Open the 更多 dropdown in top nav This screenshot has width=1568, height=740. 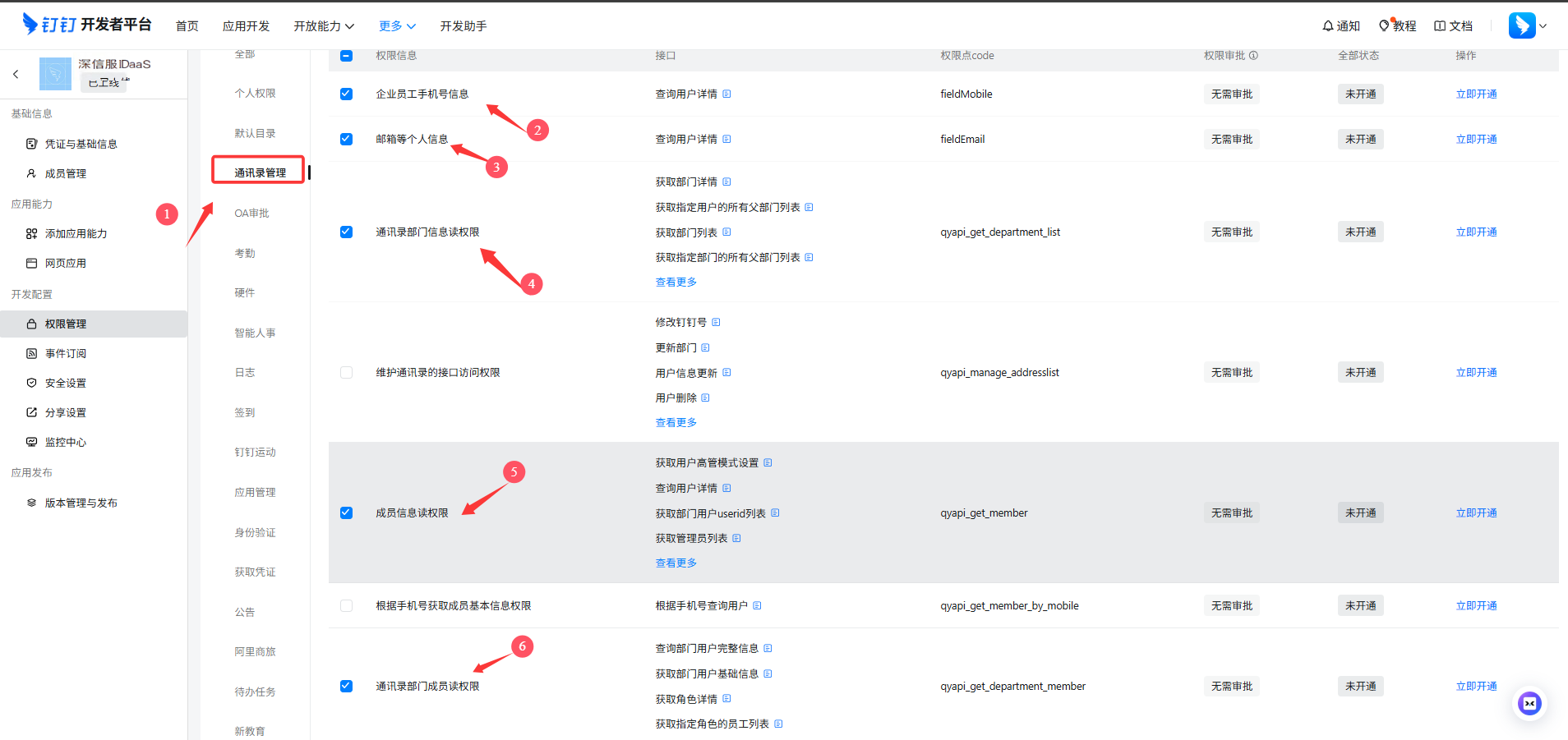(397, 26)
